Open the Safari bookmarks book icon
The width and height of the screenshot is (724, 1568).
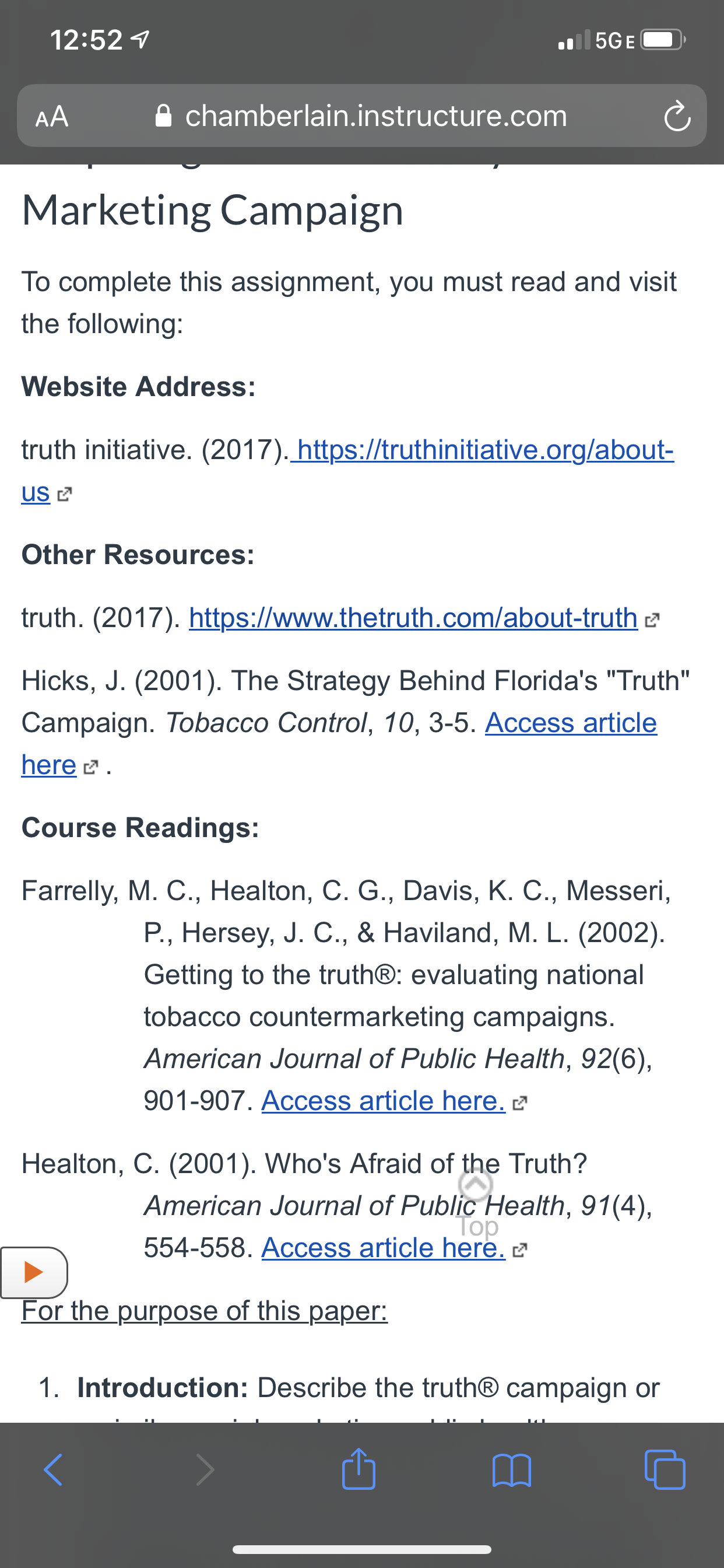(512, 1471)
